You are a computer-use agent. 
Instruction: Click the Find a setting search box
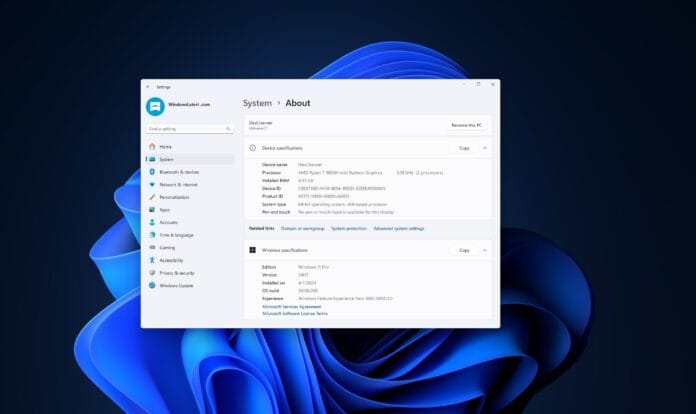[x=189, y=129]
